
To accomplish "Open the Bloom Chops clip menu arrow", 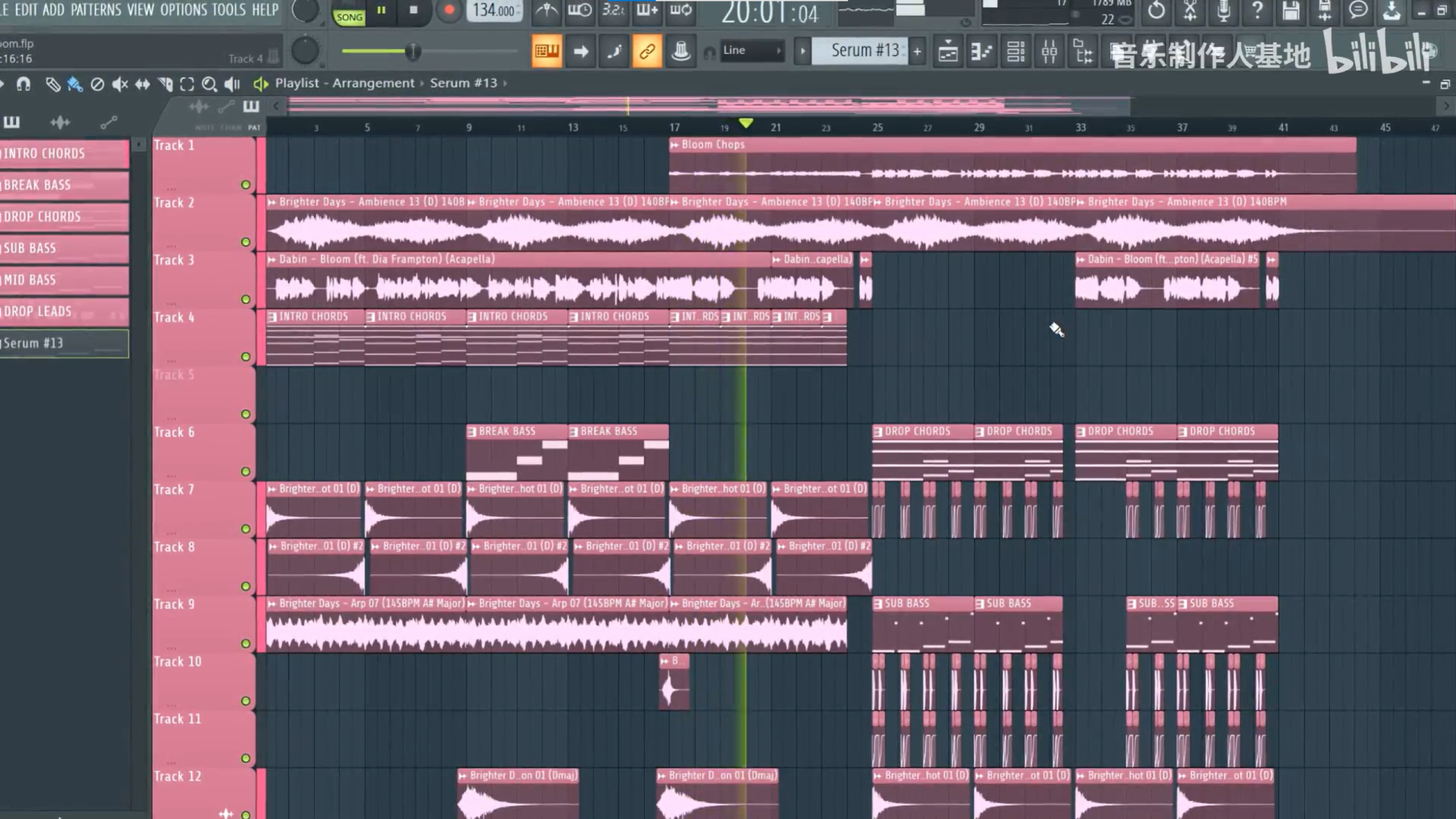I will [674, 145].
